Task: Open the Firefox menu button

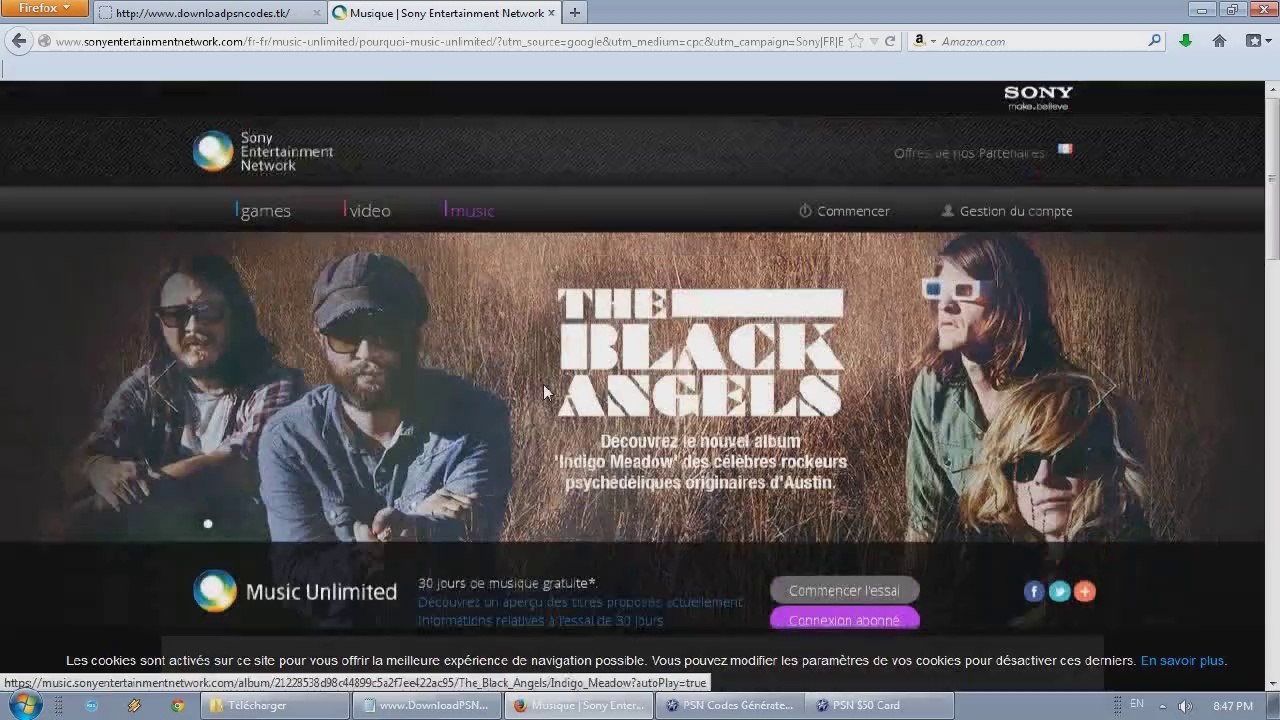Action: point(45,9)
